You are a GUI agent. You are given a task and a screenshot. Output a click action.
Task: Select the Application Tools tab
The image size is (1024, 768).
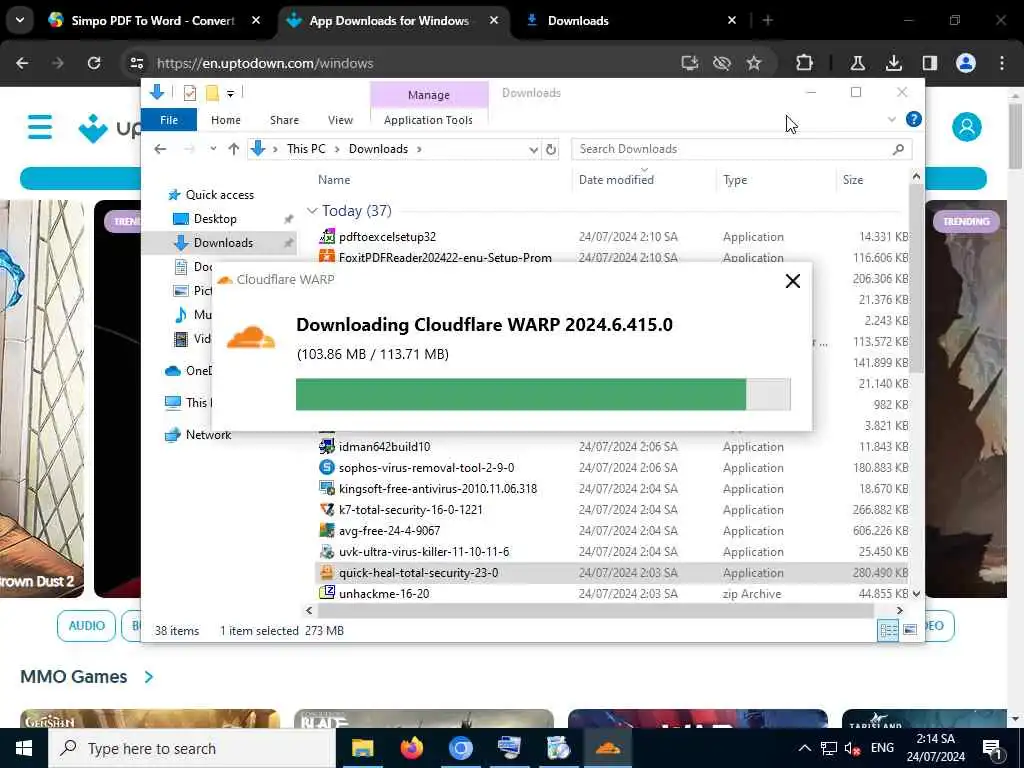tap(428, 120)
